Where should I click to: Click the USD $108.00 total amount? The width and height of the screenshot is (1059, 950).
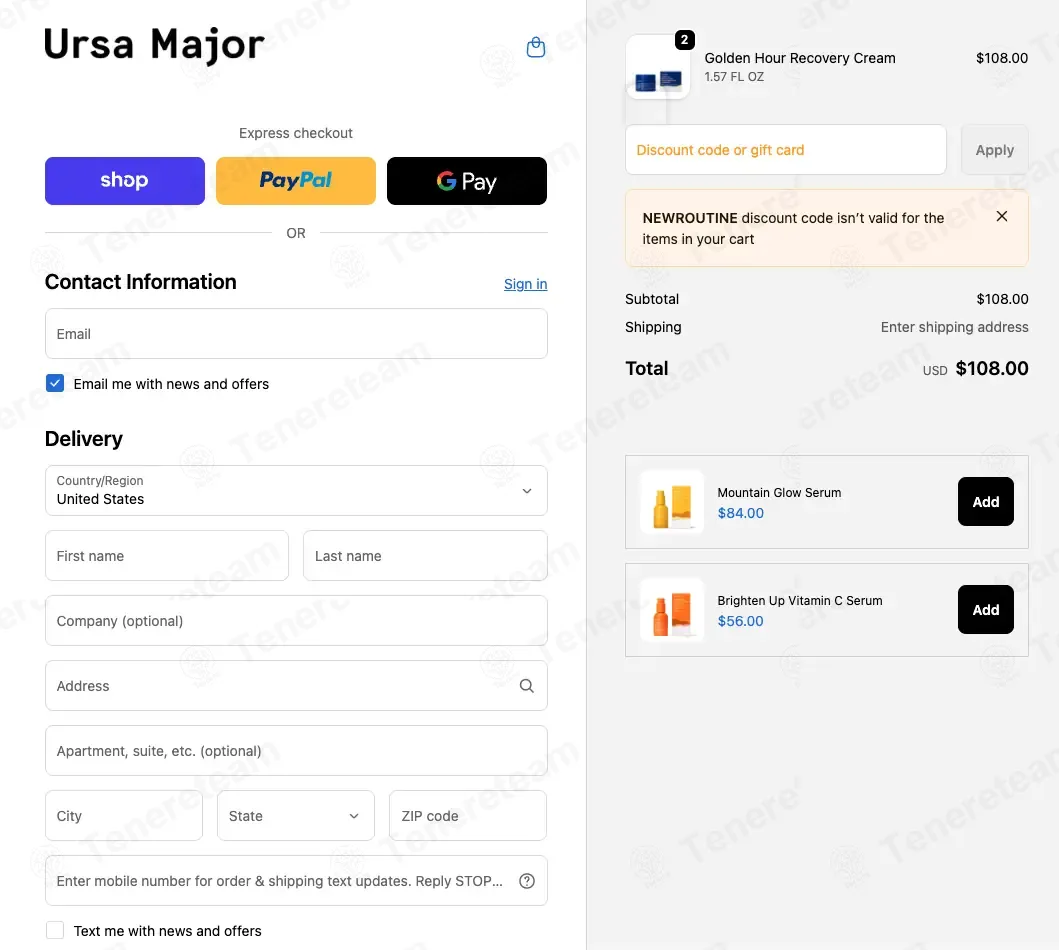pos(975,369)
